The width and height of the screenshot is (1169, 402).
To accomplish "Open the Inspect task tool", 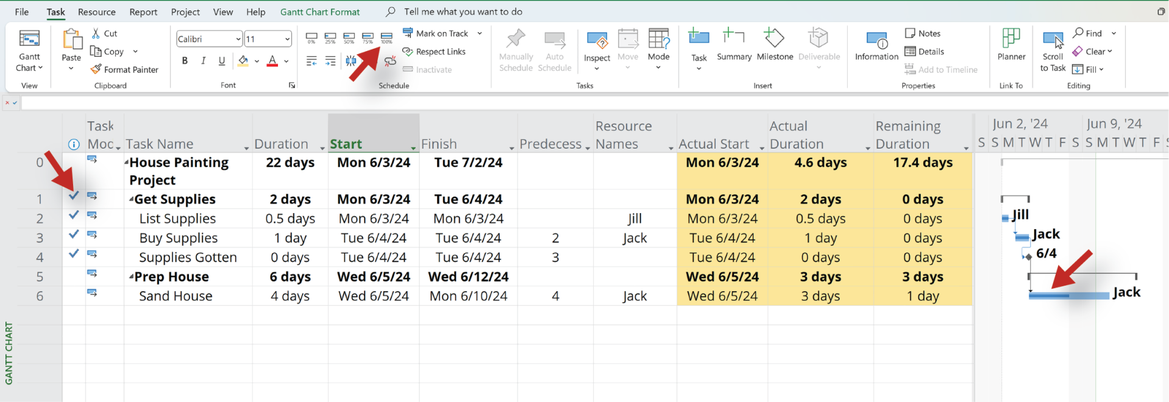I will point(597,50).
